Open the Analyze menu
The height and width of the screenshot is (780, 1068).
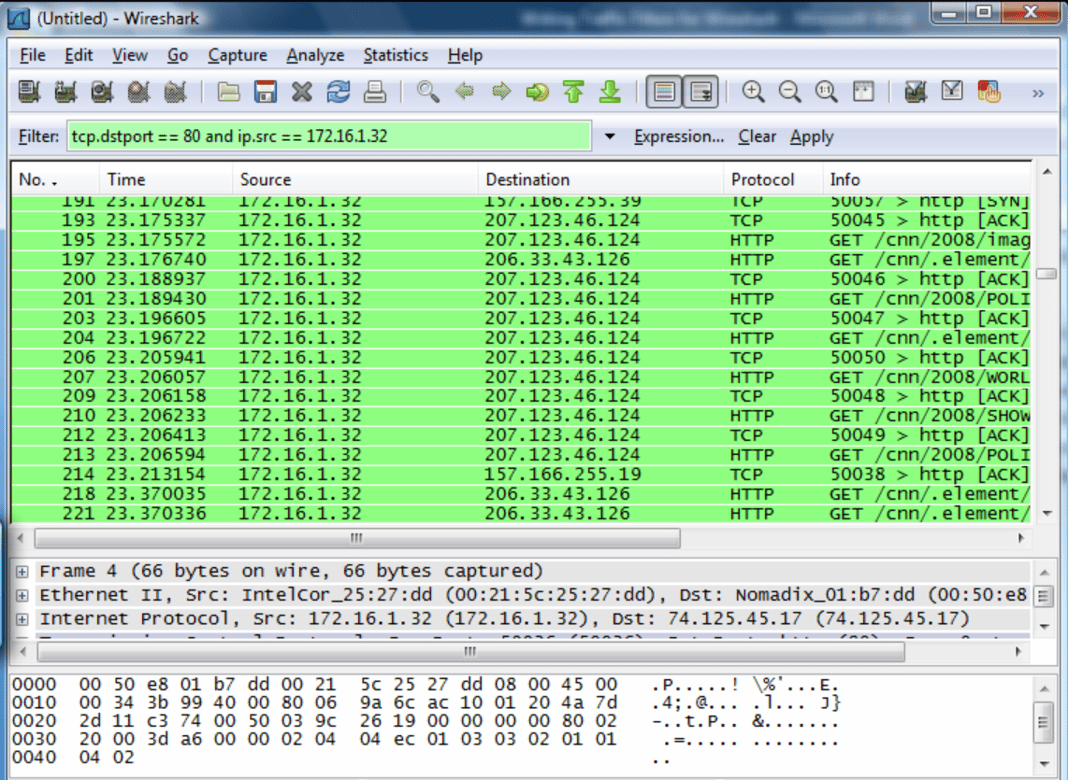[315, 55]
